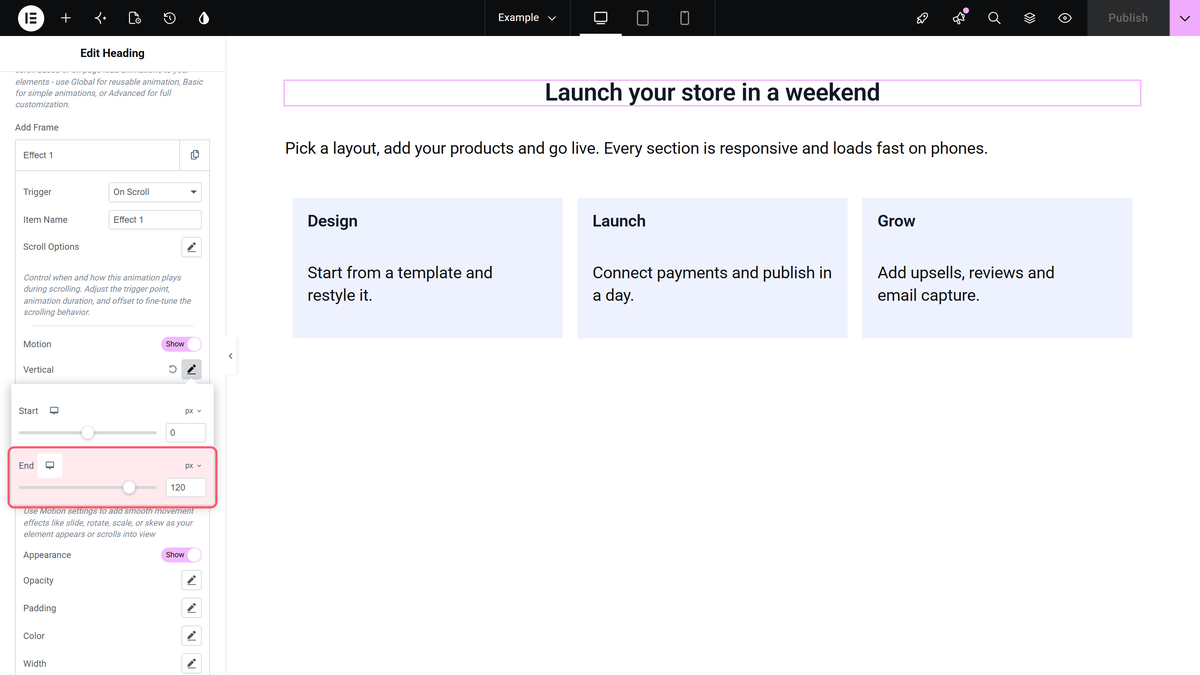Select the Grow card heading
Viewport: 1200px width, 675px height.
[896, 221]
